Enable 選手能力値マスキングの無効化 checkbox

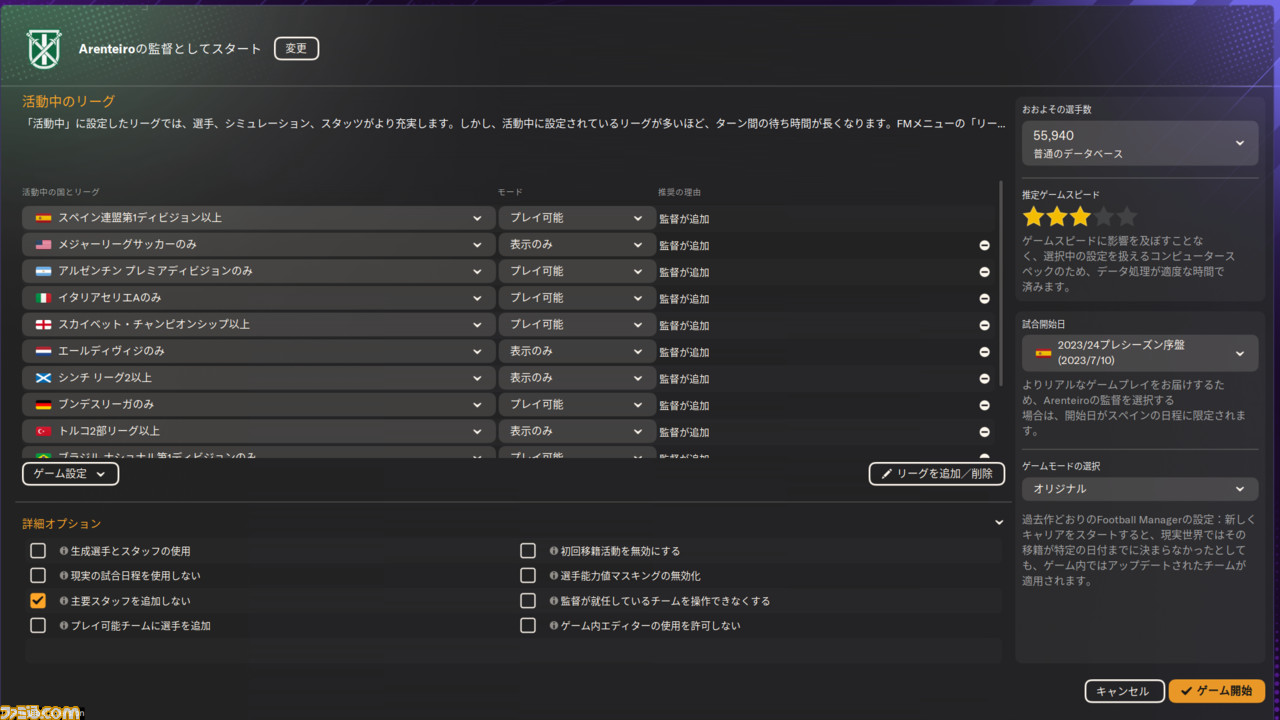[x=528, y=576]
